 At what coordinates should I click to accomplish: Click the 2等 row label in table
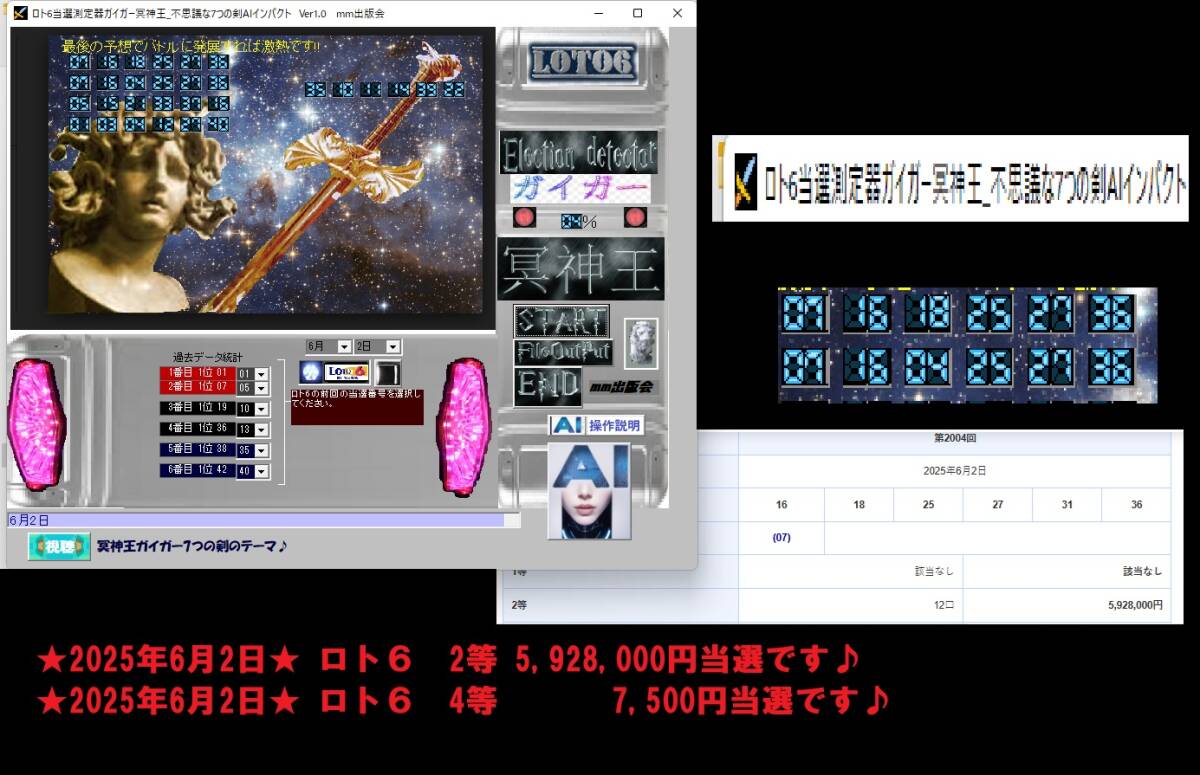(519, 605)
